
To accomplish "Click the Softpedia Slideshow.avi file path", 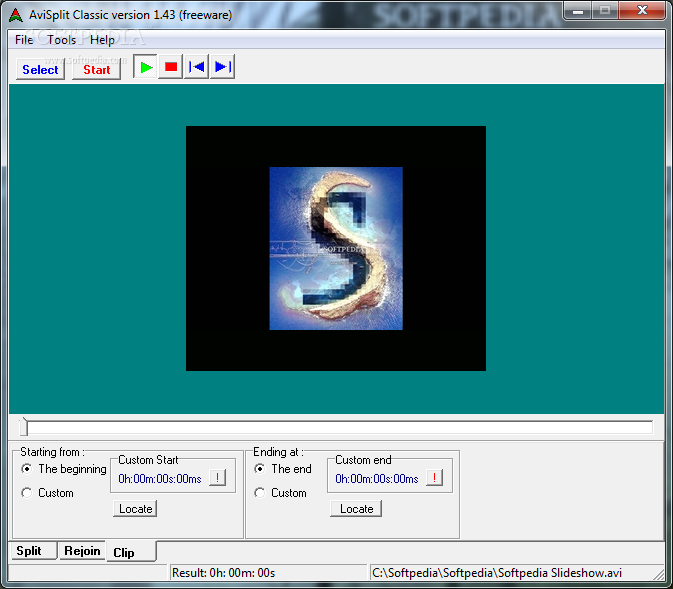I will [x=497, y=573].
